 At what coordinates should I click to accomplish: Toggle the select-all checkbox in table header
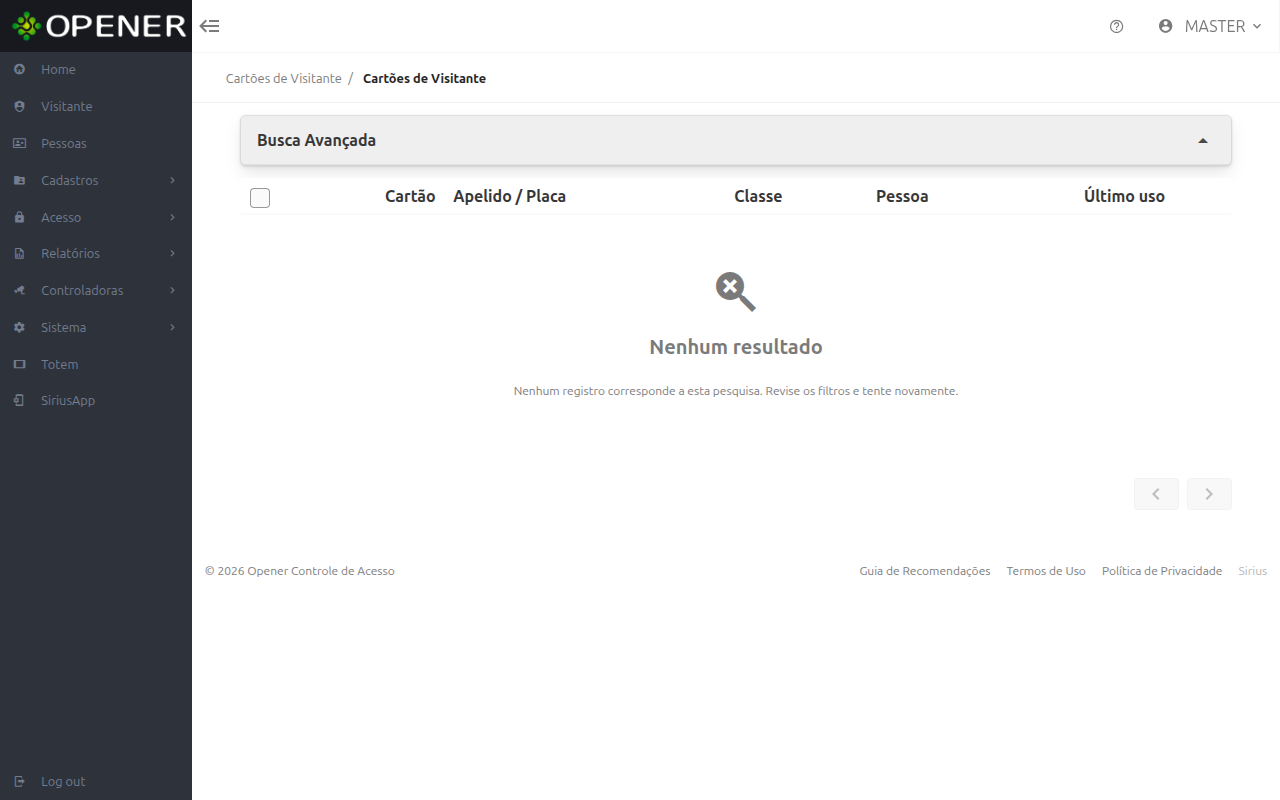tap(260, 198)
